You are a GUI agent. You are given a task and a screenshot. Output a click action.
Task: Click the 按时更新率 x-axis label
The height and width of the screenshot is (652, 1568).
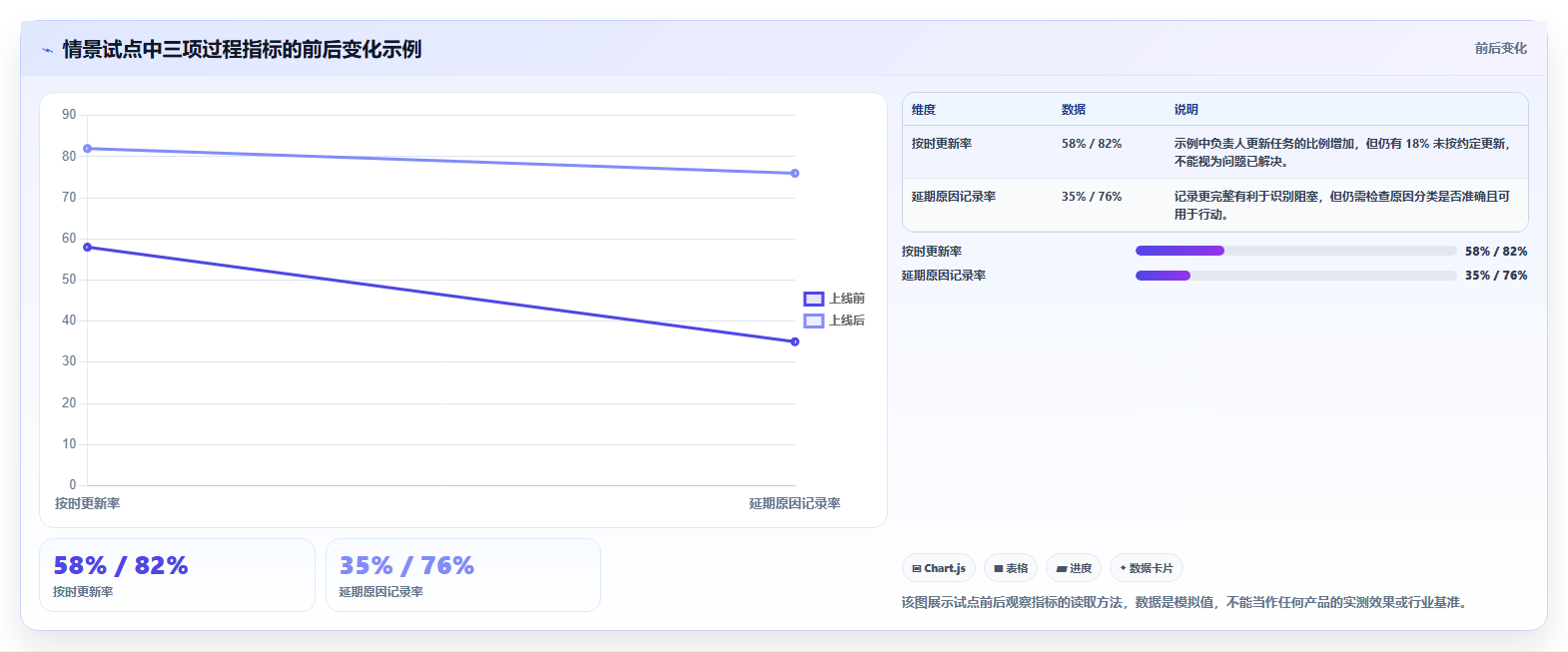[x=88, y=503]
